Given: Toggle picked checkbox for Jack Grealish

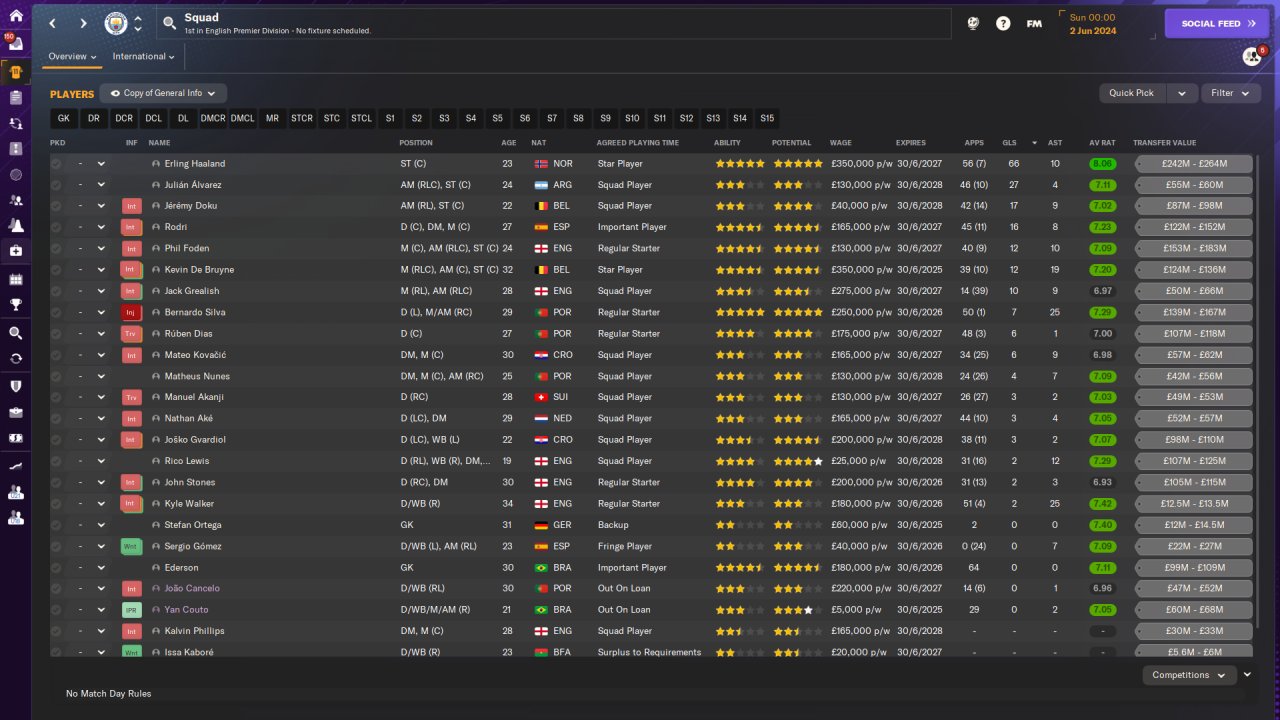Looking at the screenshot, I should [56, 291].
